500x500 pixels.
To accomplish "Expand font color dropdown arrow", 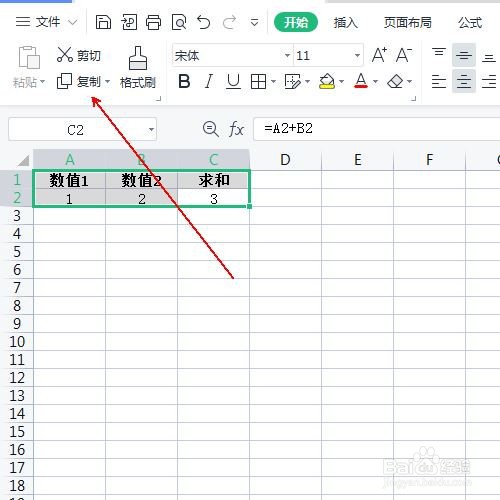I will pos(375,81).
